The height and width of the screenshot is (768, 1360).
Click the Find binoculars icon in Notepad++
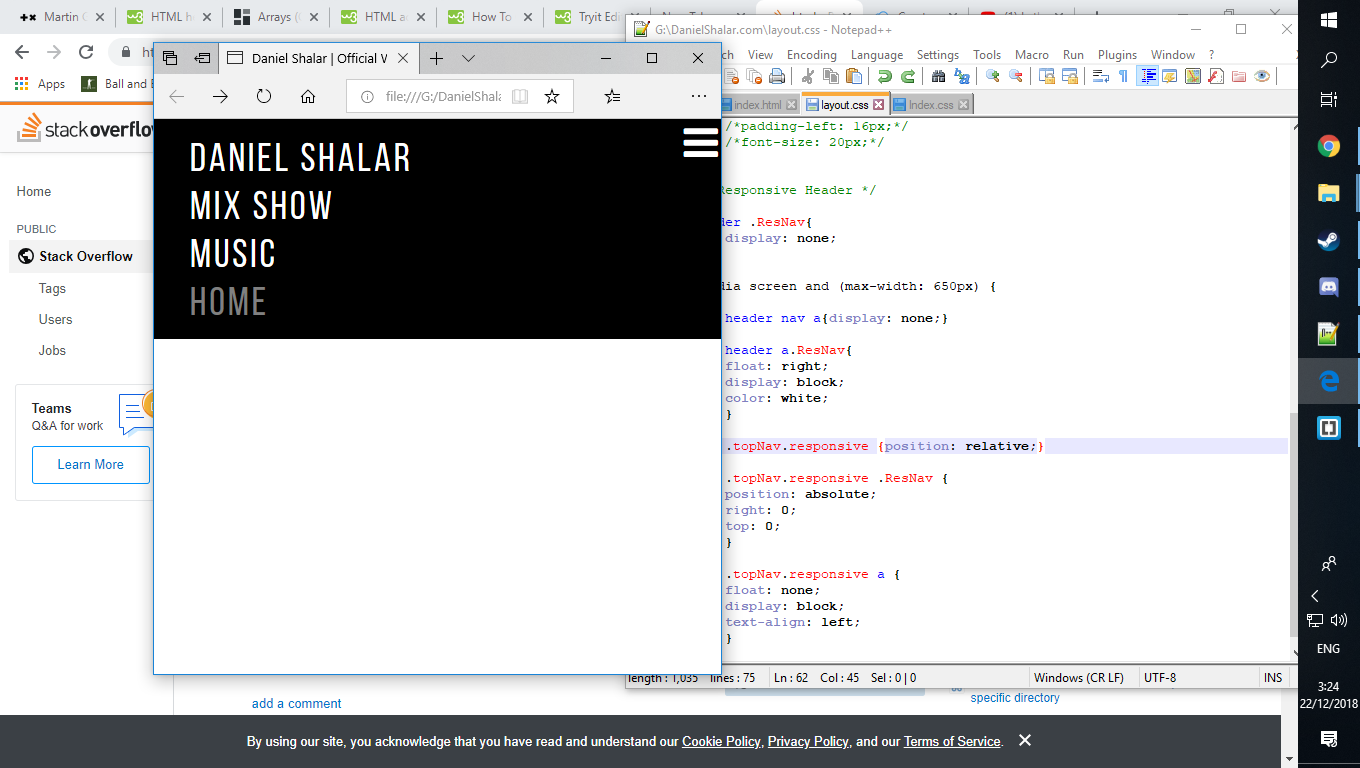point(938,77)
